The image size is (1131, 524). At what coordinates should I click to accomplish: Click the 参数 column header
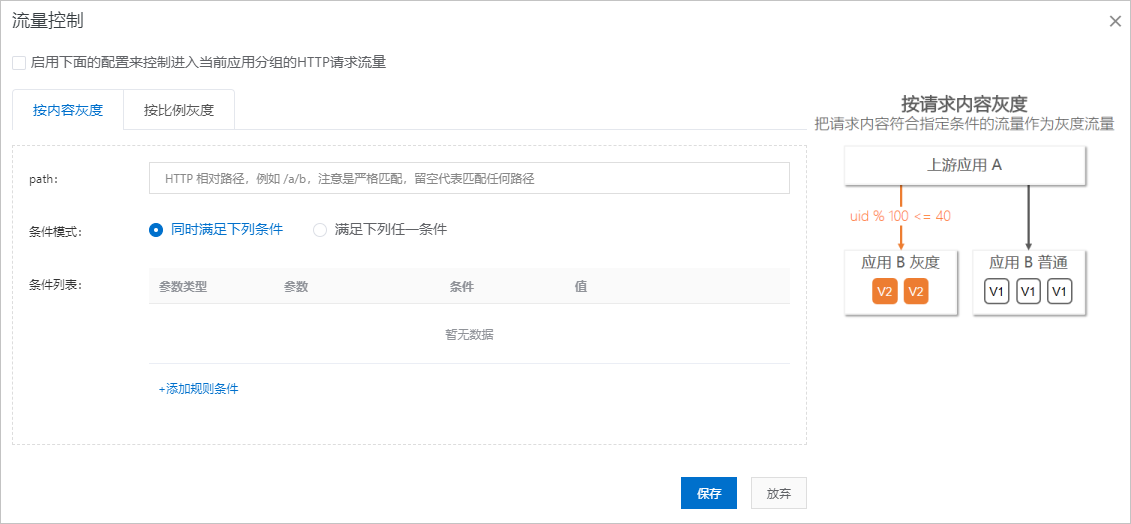coord(296,286)
